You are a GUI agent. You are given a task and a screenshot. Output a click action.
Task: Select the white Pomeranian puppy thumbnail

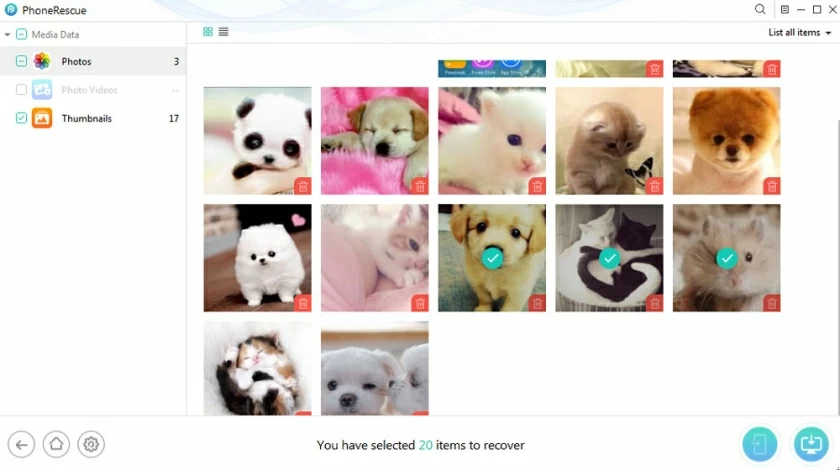(x=257, y=258)
